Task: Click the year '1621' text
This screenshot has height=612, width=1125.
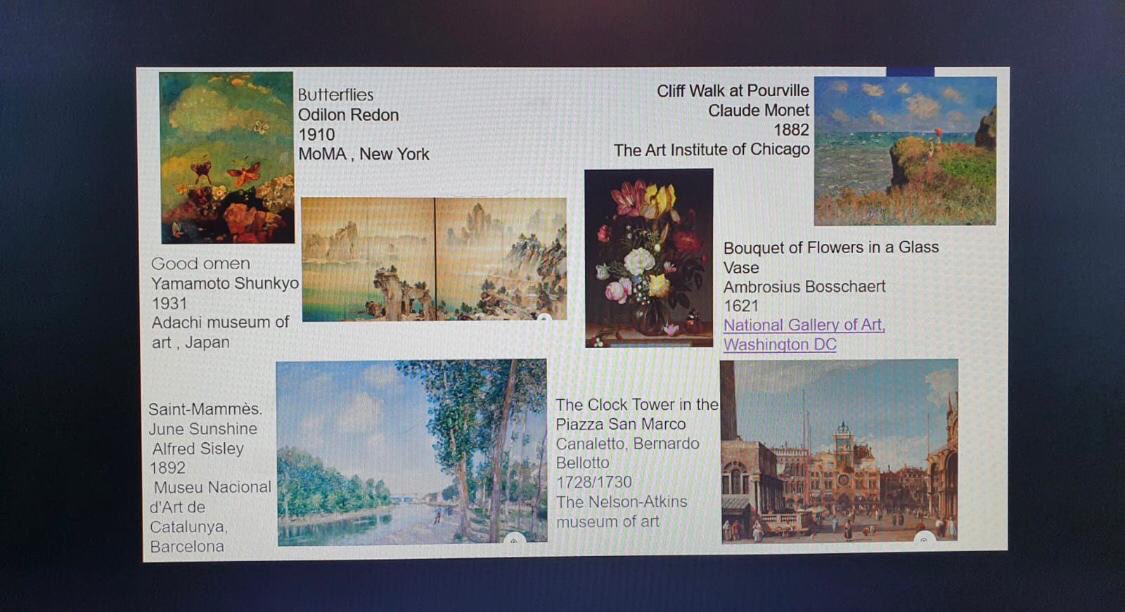Action: (741, 306)
